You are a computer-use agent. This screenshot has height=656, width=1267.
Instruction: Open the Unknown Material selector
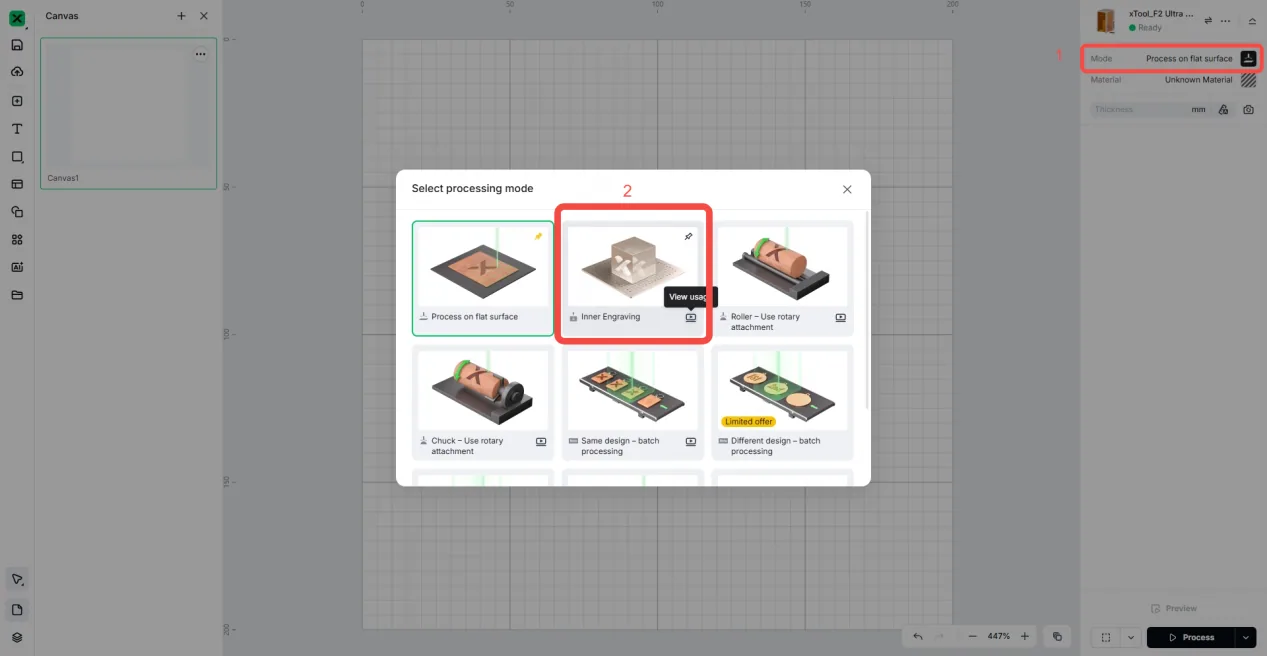click(1172, 80)
